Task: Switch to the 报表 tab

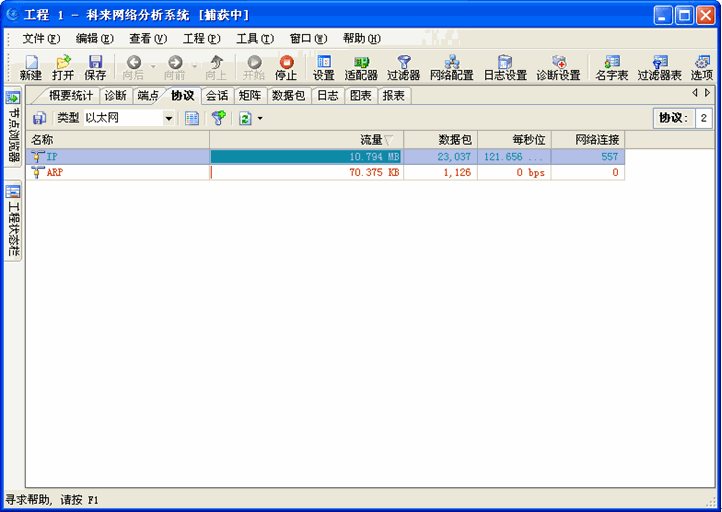Action: point(394,96)
